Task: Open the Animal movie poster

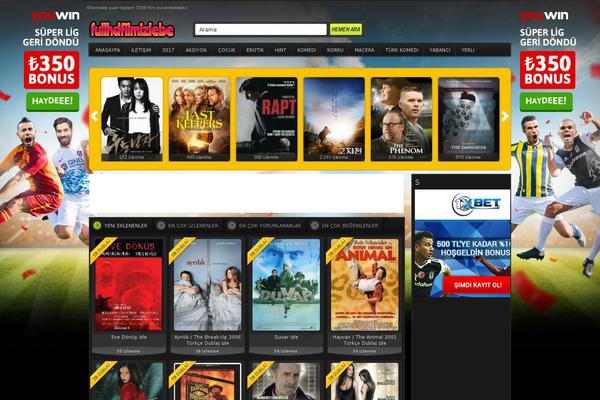Action: click(364, 284)
